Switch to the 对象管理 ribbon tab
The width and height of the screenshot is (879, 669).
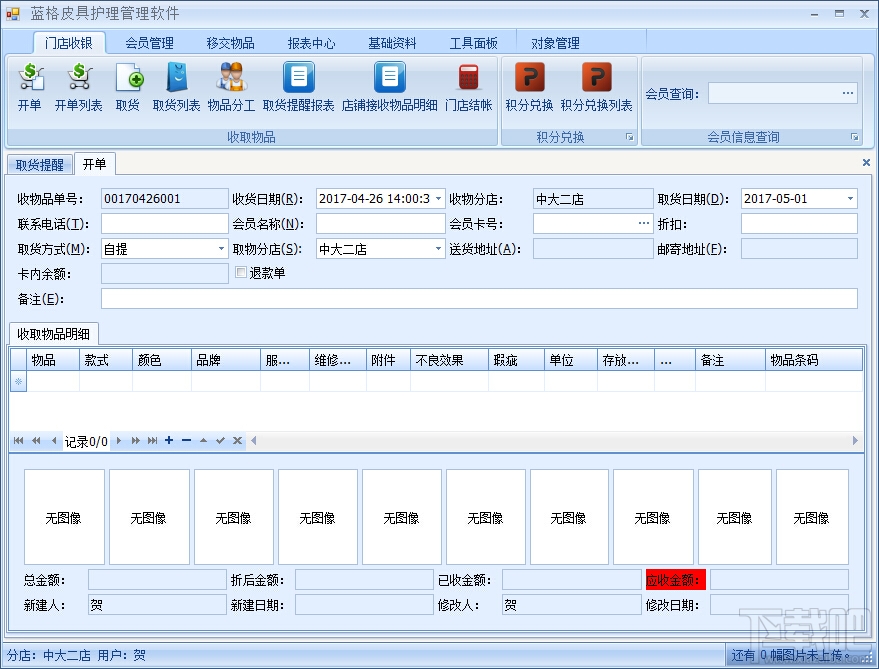[x=555, y=43]
